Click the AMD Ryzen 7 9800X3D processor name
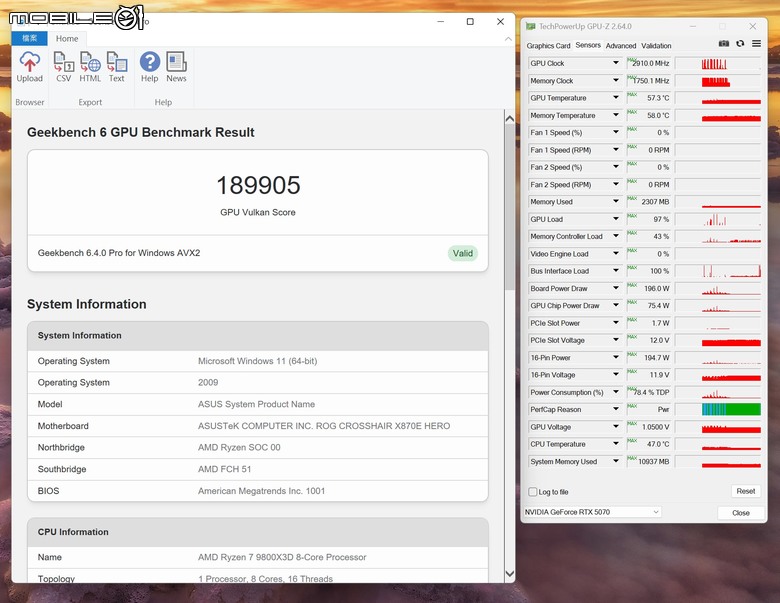This screenshot has width=780, height=603. coord(282,557)
